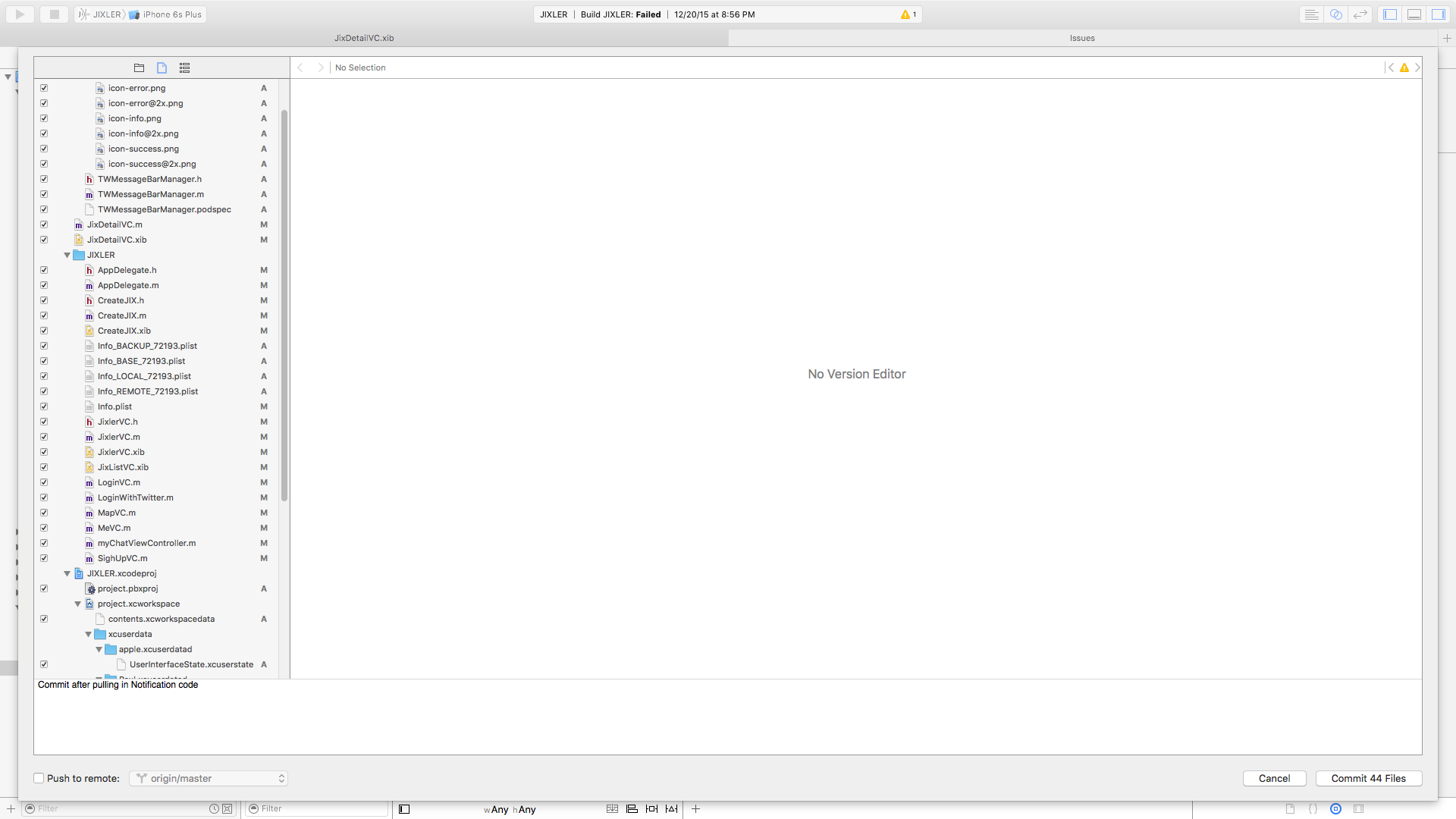This screenshot has height=819, width=1456.
Task: Toggle the Debug area panel
Action: click(x=1414, y=14)
